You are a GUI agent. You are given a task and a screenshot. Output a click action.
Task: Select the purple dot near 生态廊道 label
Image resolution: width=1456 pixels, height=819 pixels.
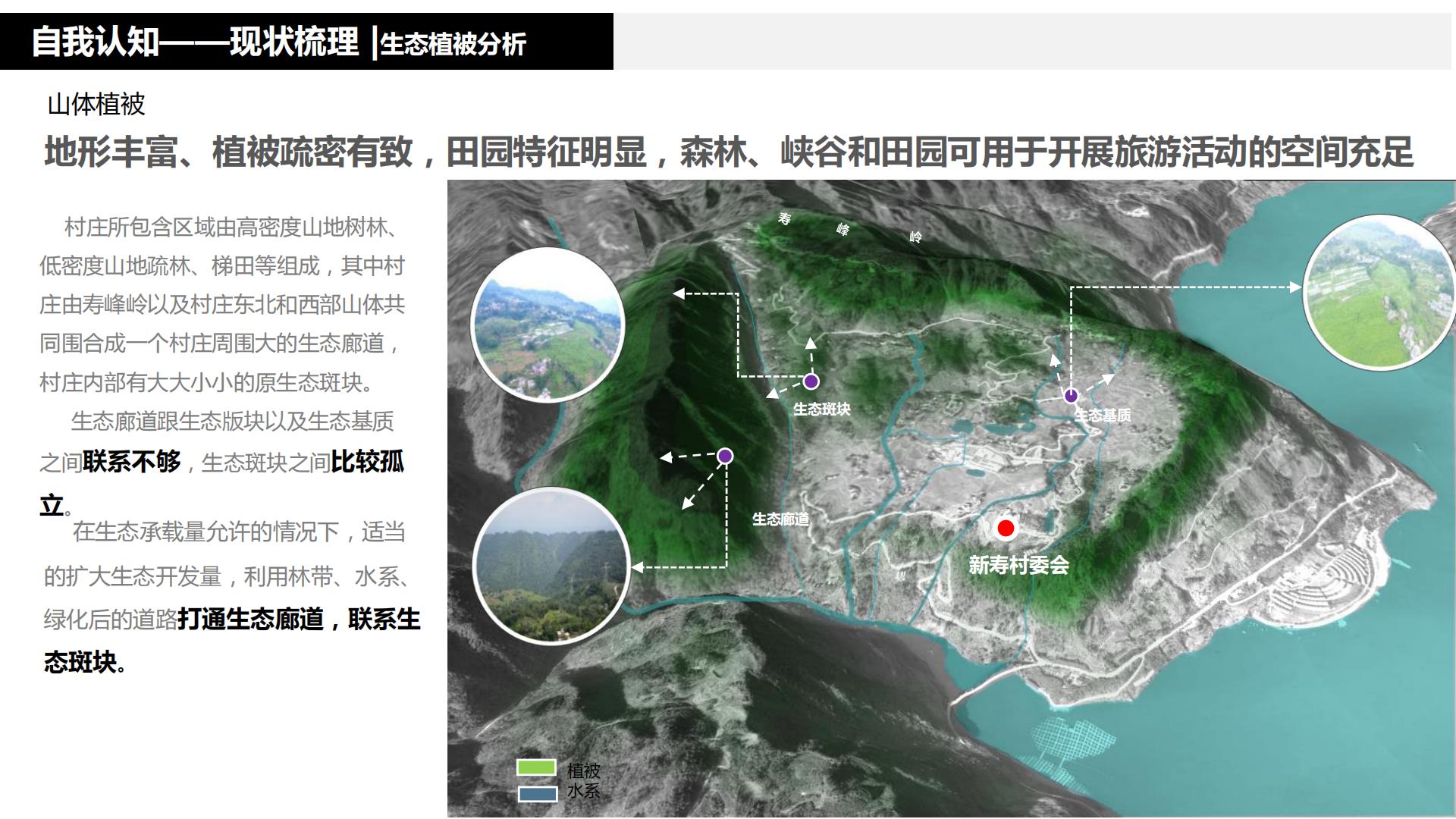click(x=726, y=455)
